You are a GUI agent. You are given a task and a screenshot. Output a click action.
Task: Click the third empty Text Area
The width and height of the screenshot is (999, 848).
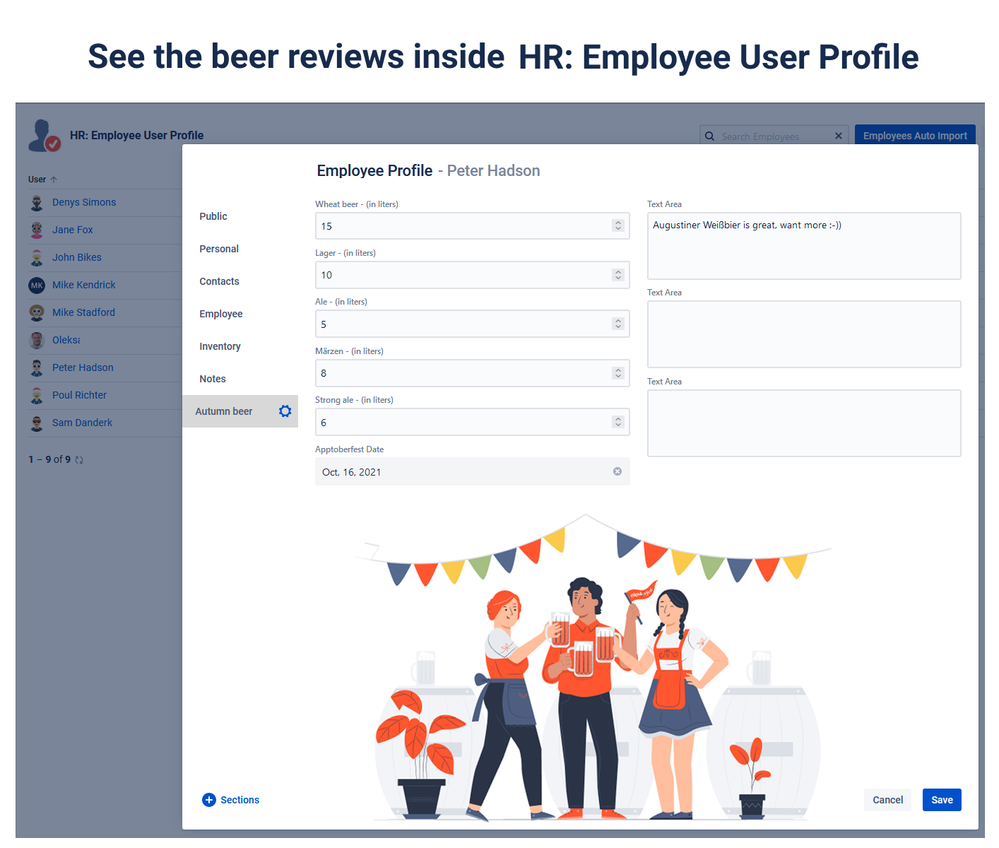pyautogui.click(x=804, y=423)
